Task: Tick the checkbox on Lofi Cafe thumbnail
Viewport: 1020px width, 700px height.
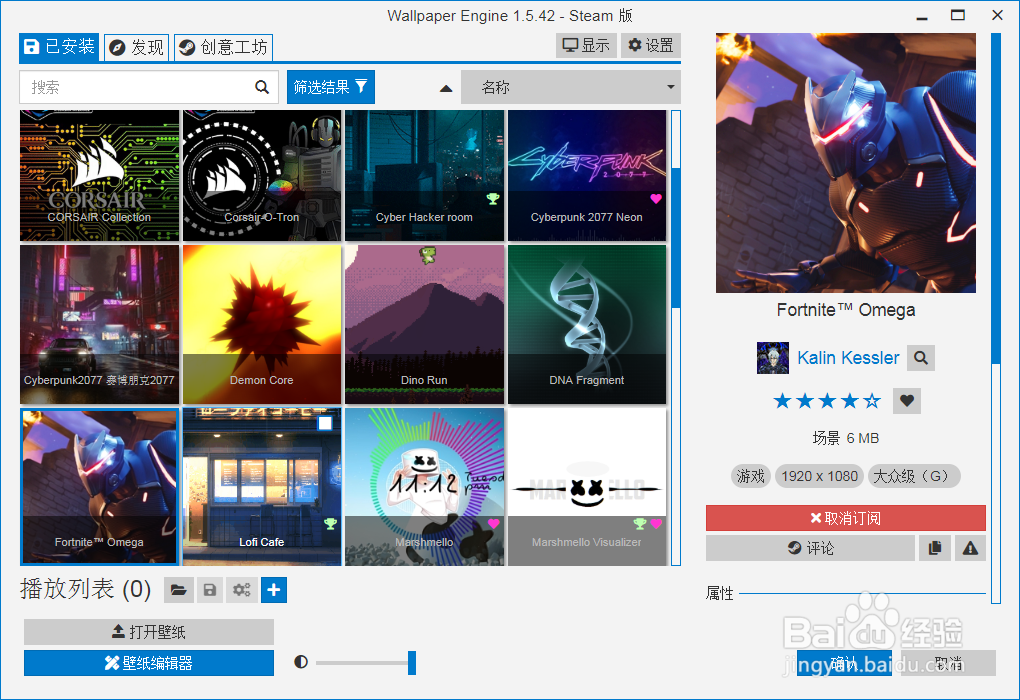Action: (325, 424)
